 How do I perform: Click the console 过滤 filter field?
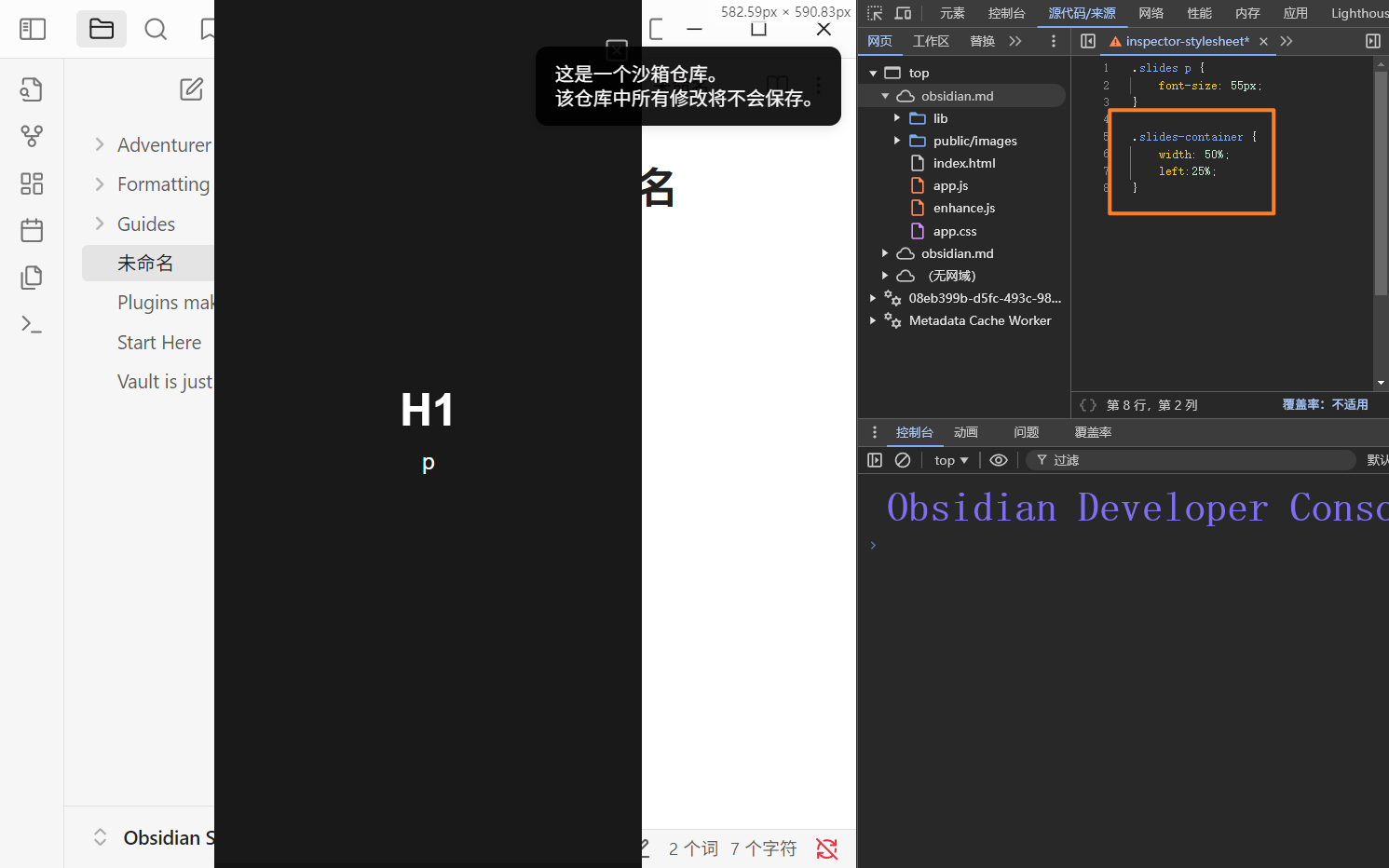click(1192, 460)
